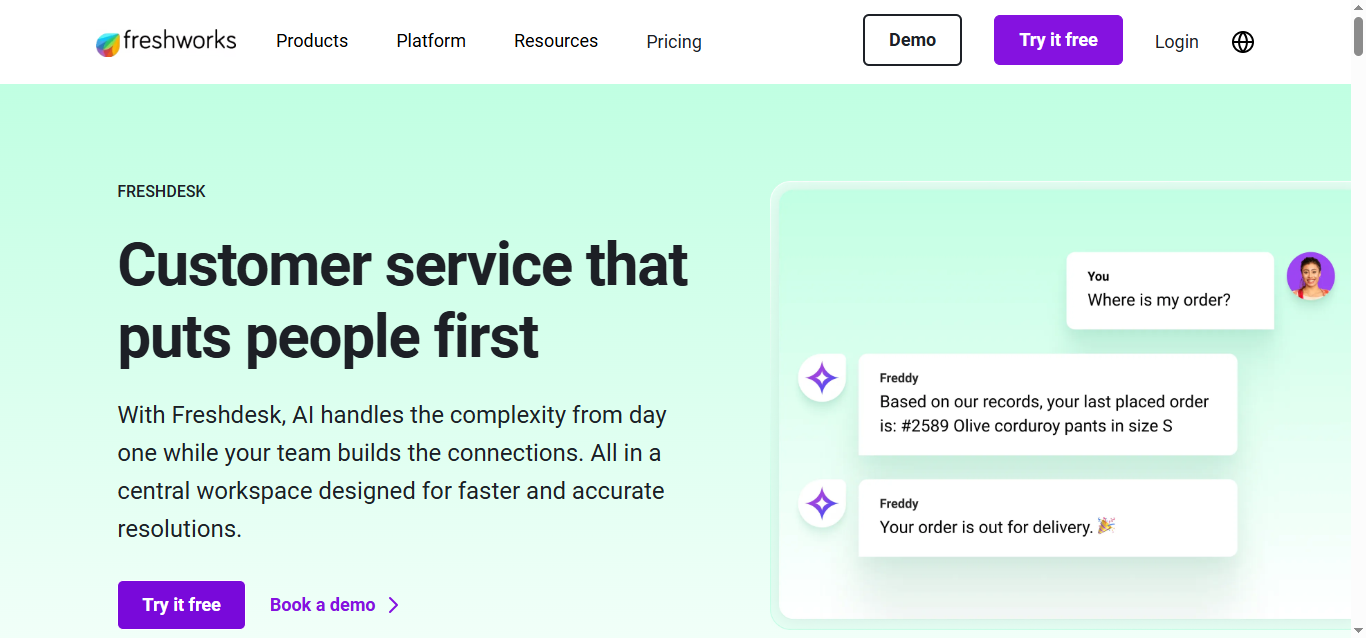The image size is (1366, 638).
Task: Open the Login page
Action: pos(1176,42)
